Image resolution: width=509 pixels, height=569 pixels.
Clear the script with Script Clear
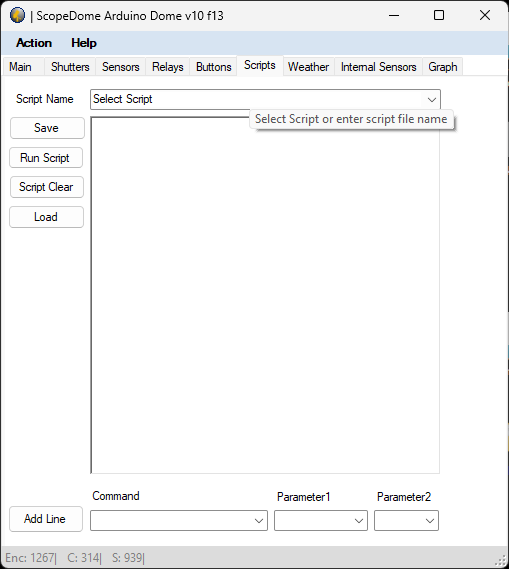[x=47, y=187]
